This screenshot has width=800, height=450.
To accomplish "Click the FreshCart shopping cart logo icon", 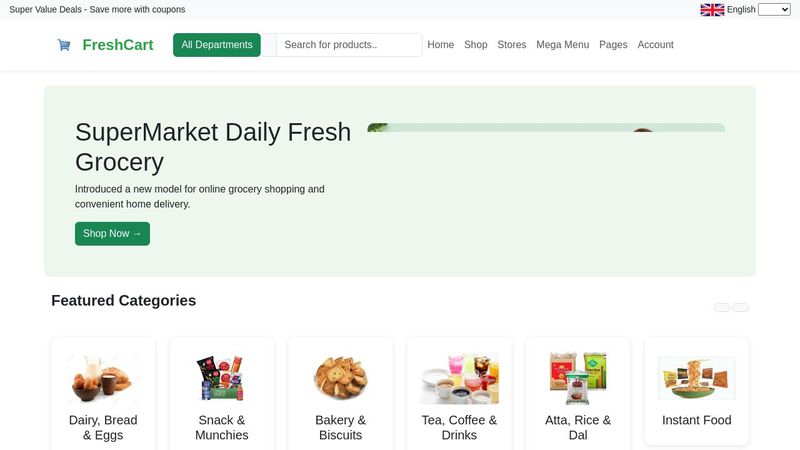I will pos(64,45).
